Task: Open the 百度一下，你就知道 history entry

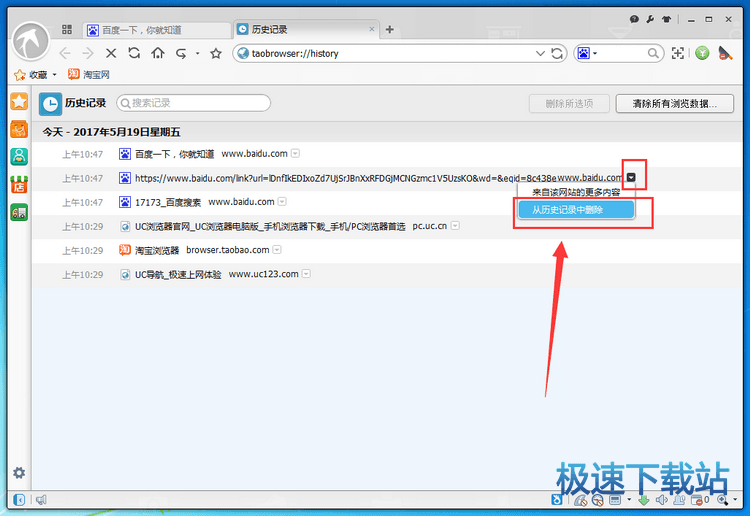Action: 174,154
